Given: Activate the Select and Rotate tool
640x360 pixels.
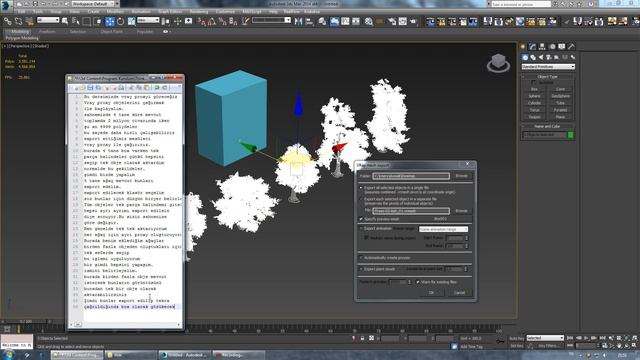Looking at the screenshot, I should (120, 21).
